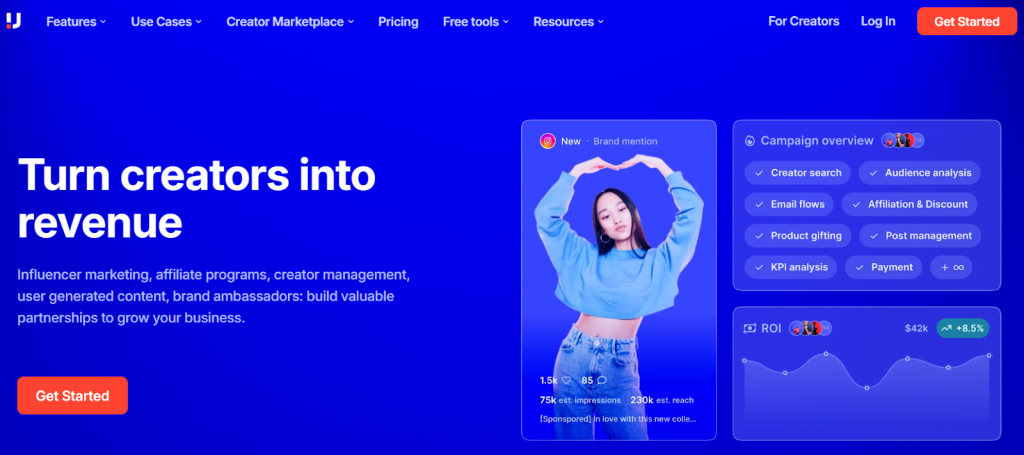Expand the Features dropdown menu

point(76,22)
